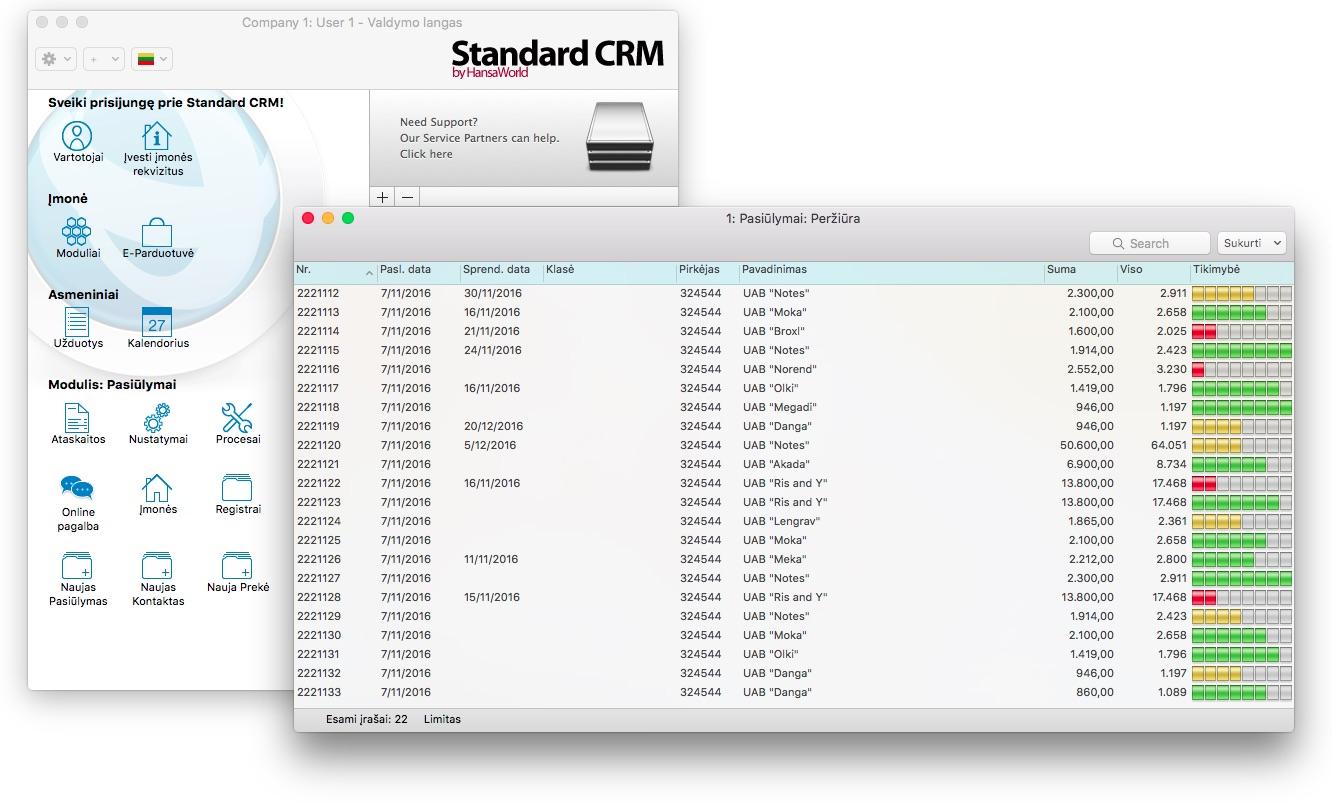1332x804 pixels.
Task: Select offer number 2221112
Action: pos(318,293)
